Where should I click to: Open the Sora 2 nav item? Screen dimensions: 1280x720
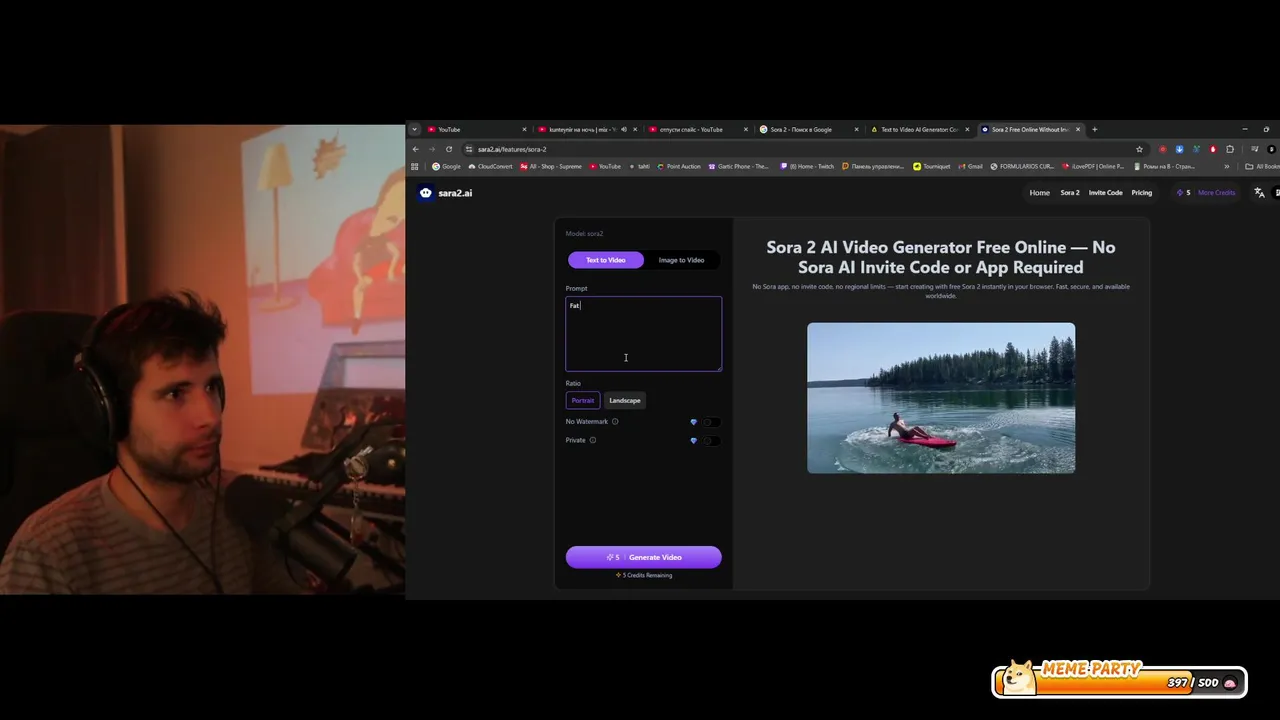coord(1070,193)
